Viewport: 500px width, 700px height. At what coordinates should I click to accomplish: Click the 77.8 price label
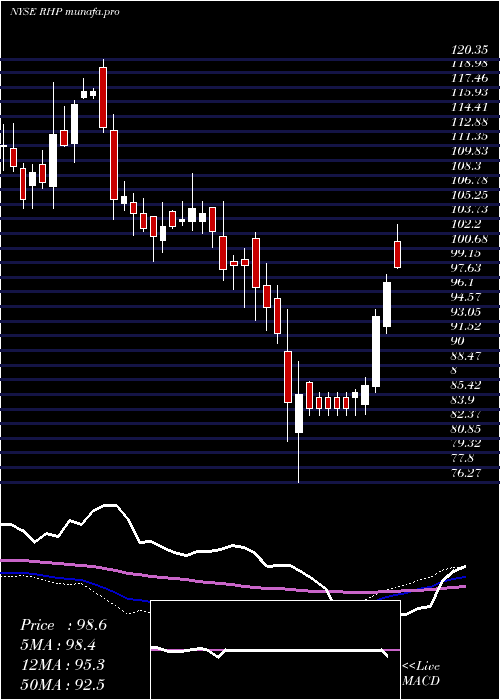[463, 458]
